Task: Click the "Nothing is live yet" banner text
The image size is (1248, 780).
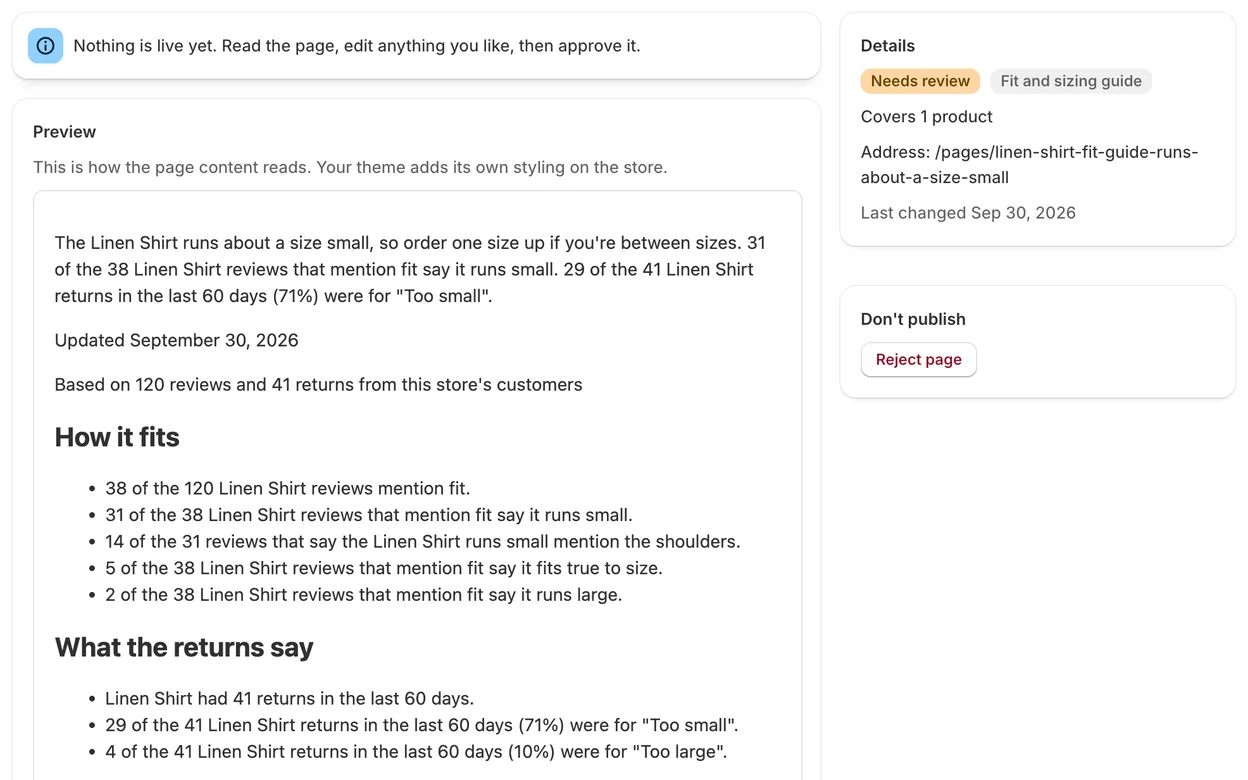Action: 357,46
